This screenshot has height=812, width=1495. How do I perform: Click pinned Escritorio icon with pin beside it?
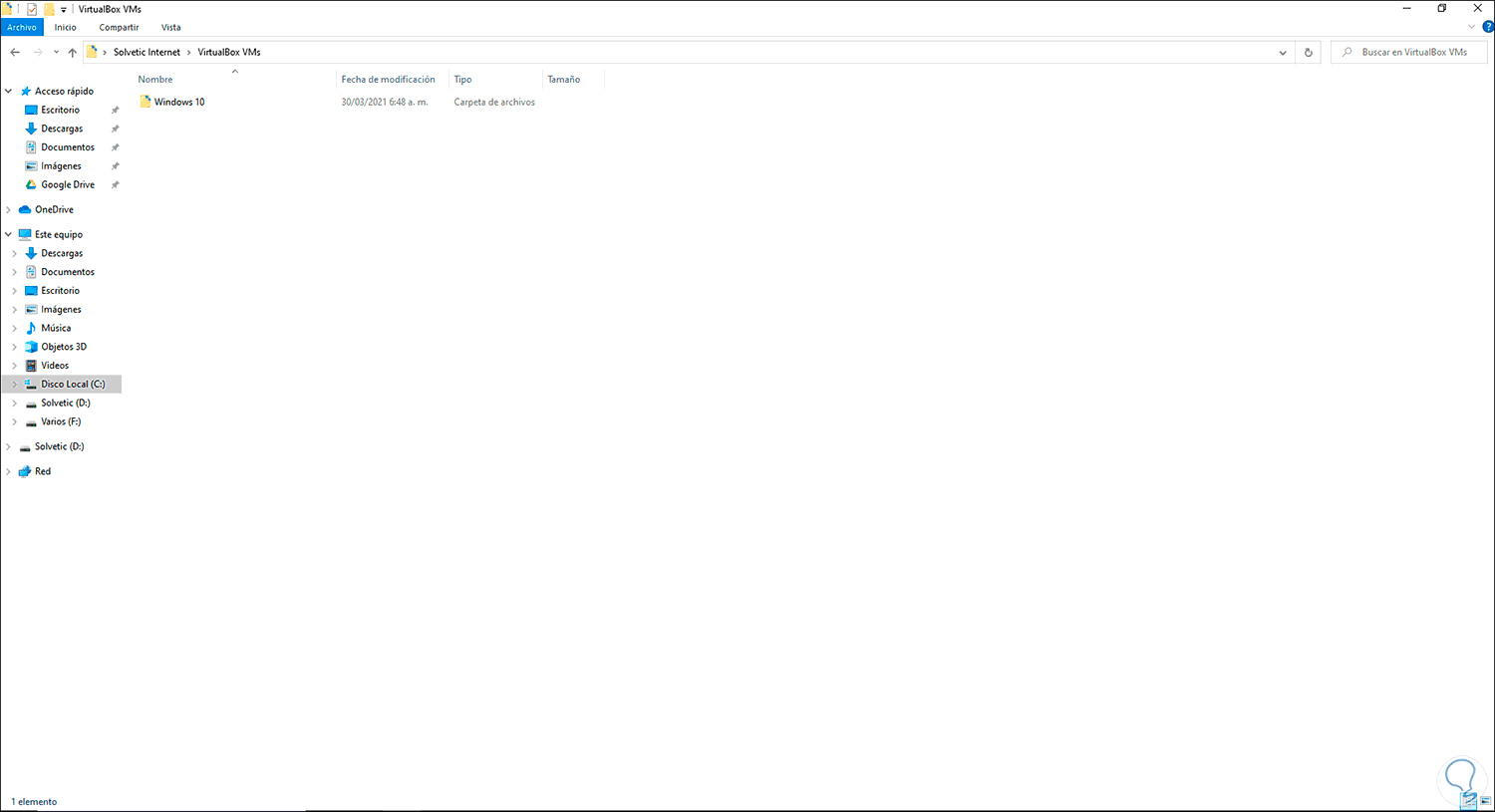coord(31,110)
